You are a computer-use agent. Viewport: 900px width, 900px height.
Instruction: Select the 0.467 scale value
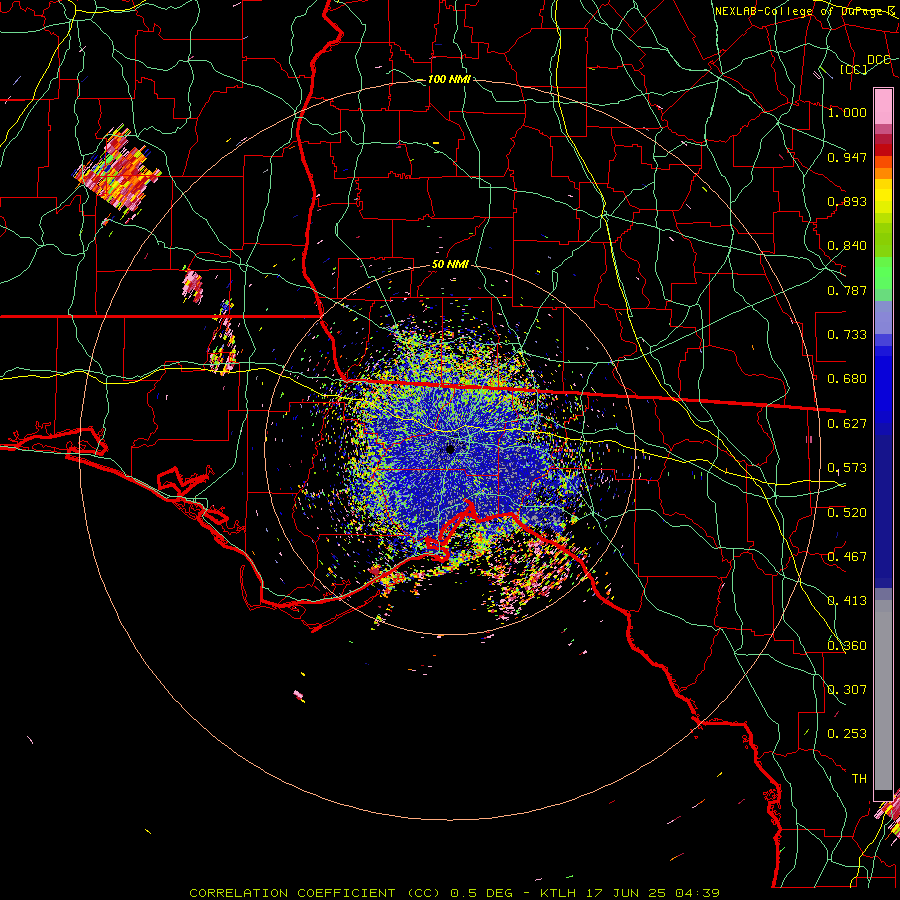[847, 557]
